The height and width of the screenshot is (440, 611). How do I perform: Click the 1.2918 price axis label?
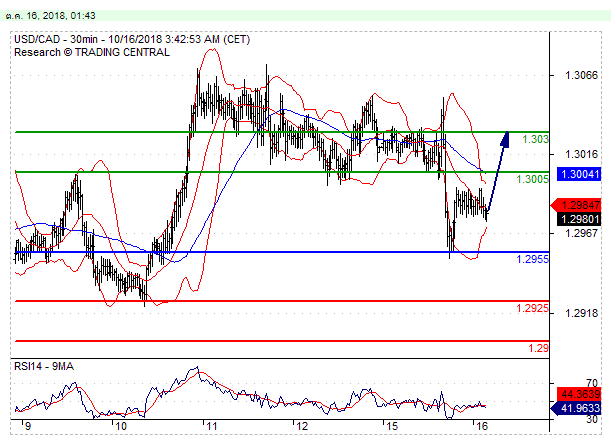(x=581, y=313)
